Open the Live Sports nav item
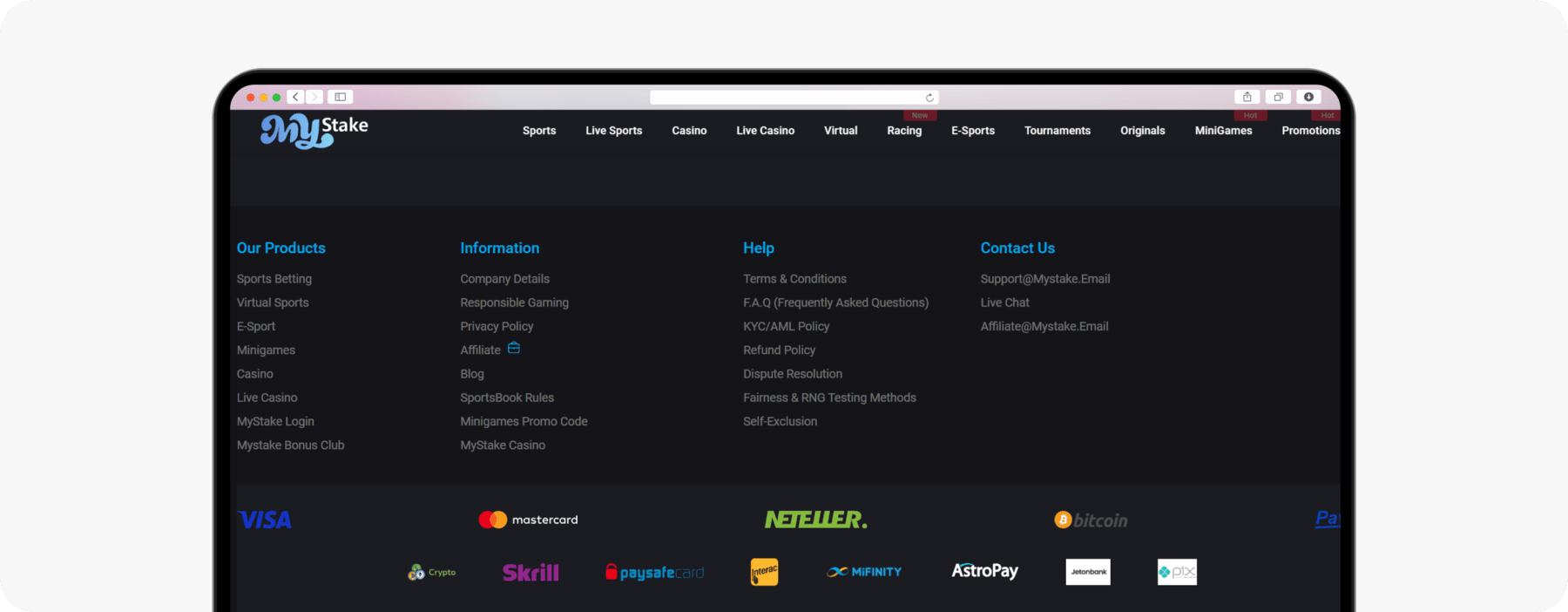Image resolution: width=1568 pixels, height=612 pixels. tap(614, 131)
